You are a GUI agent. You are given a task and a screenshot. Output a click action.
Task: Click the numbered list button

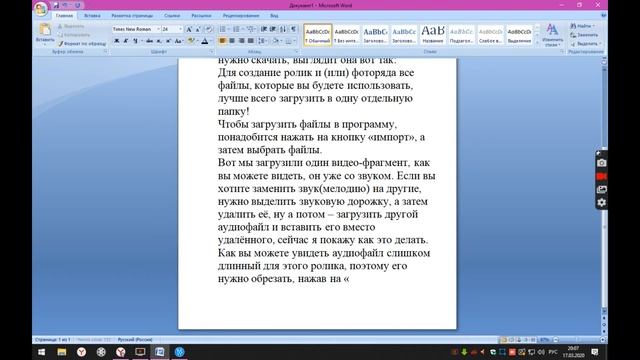[x=236, y=29]
